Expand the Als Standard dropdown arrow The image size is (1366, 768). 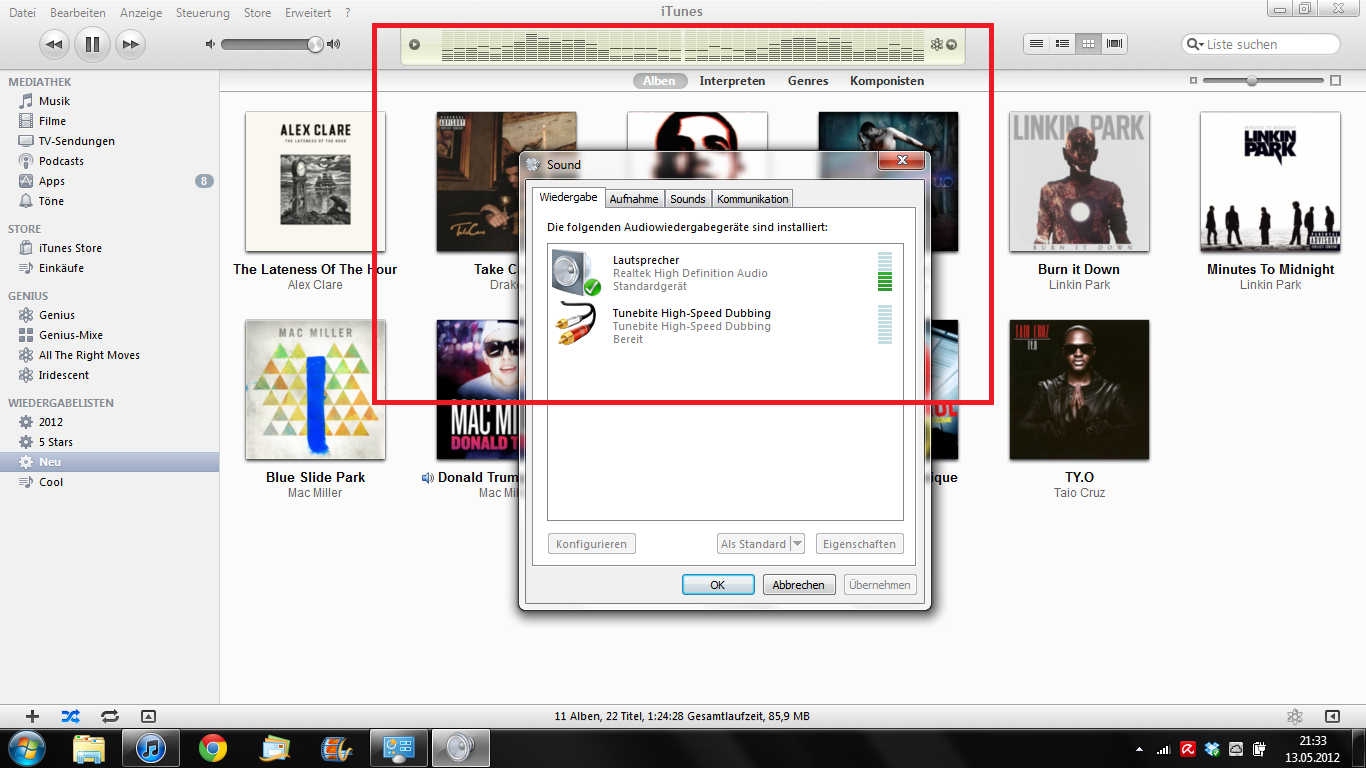coord(797,544)
